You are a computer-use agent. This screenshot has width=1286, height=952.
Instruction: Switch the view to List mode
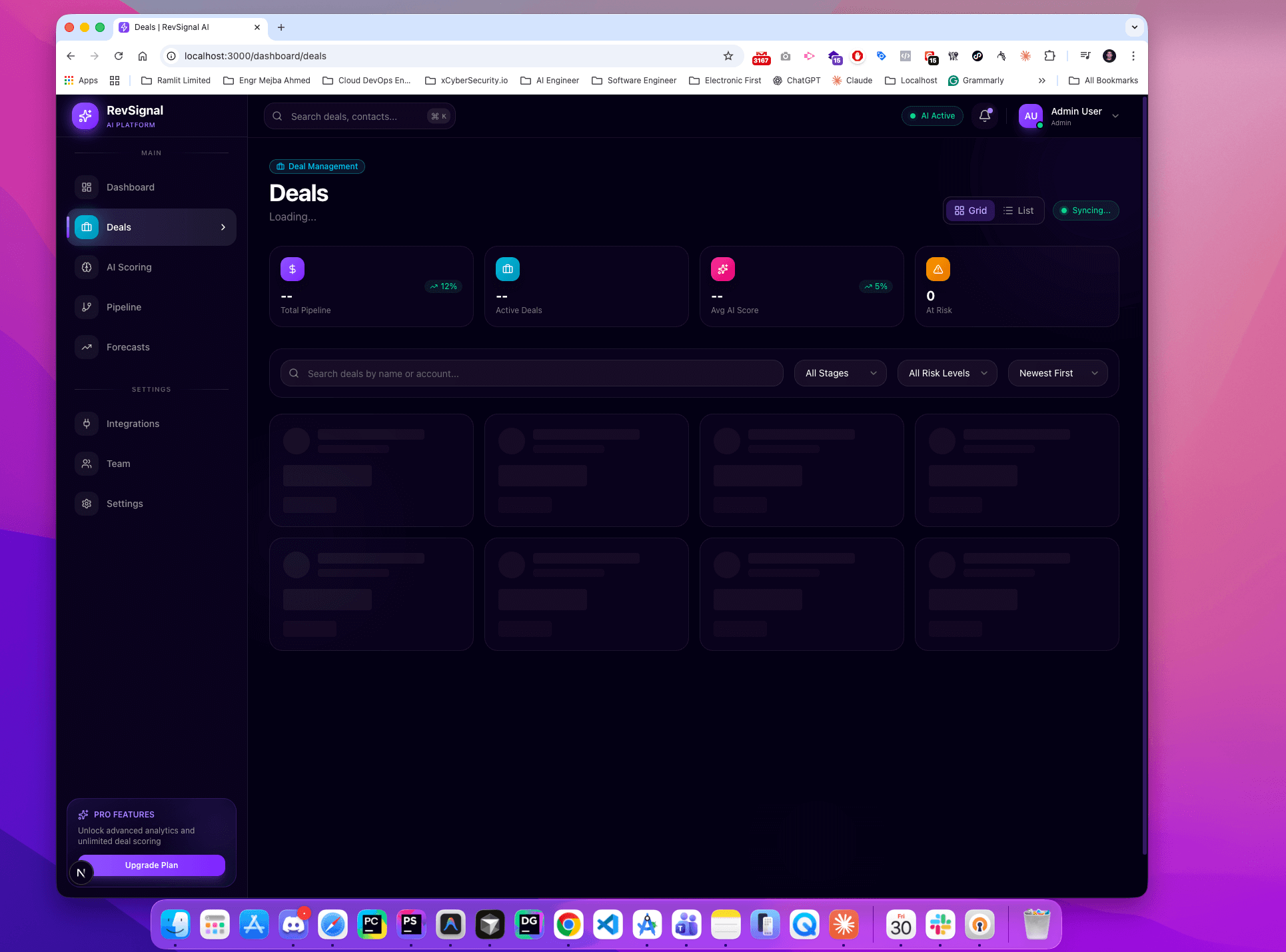pos(1018,211)
